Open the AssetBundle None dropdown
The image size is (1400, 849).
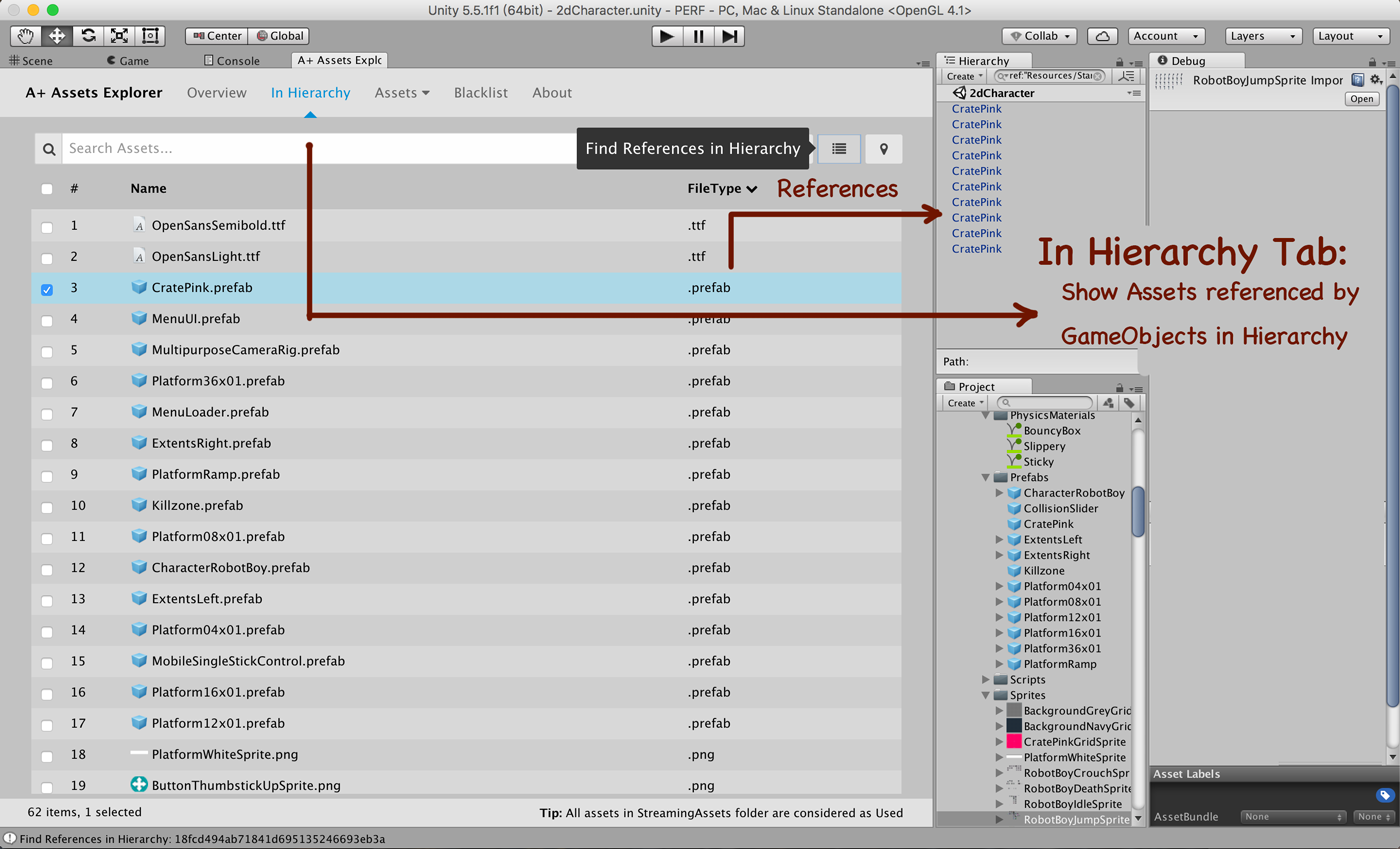pos(1294,817)
